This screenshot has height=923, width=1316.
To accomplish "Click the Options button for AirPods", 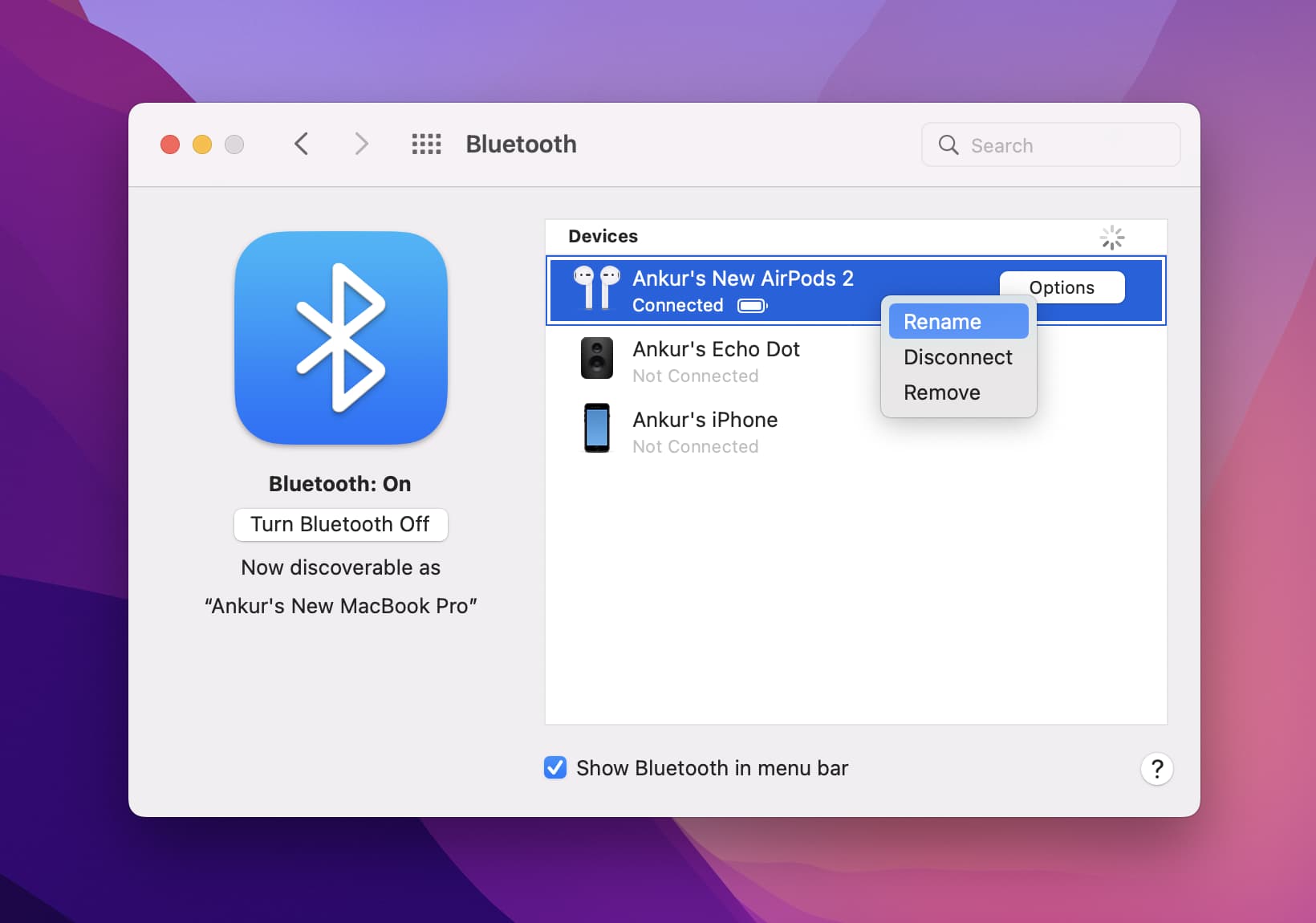I will coord(1062,287).
